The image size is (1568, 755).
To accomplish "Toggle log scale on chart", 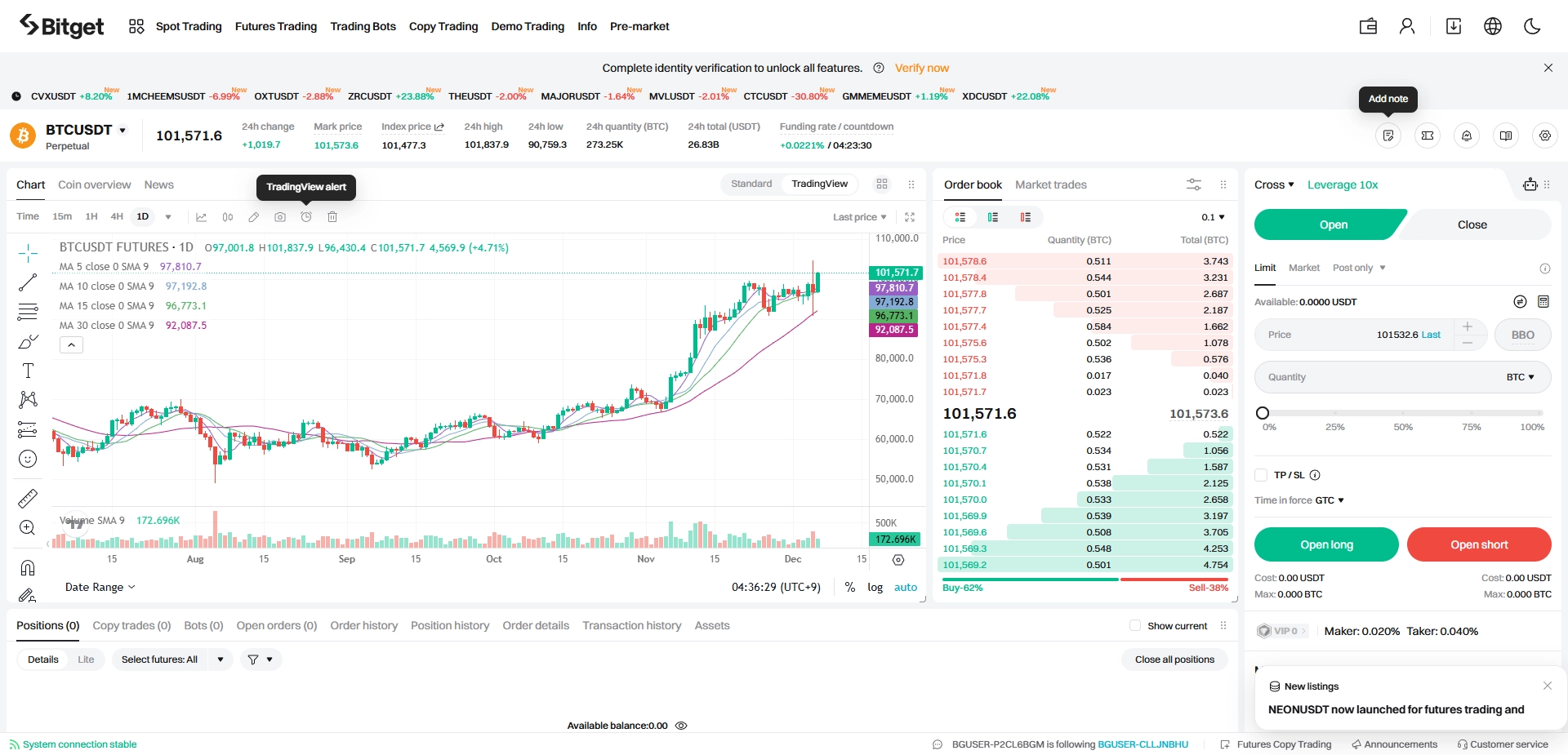I will pos(875,587).
